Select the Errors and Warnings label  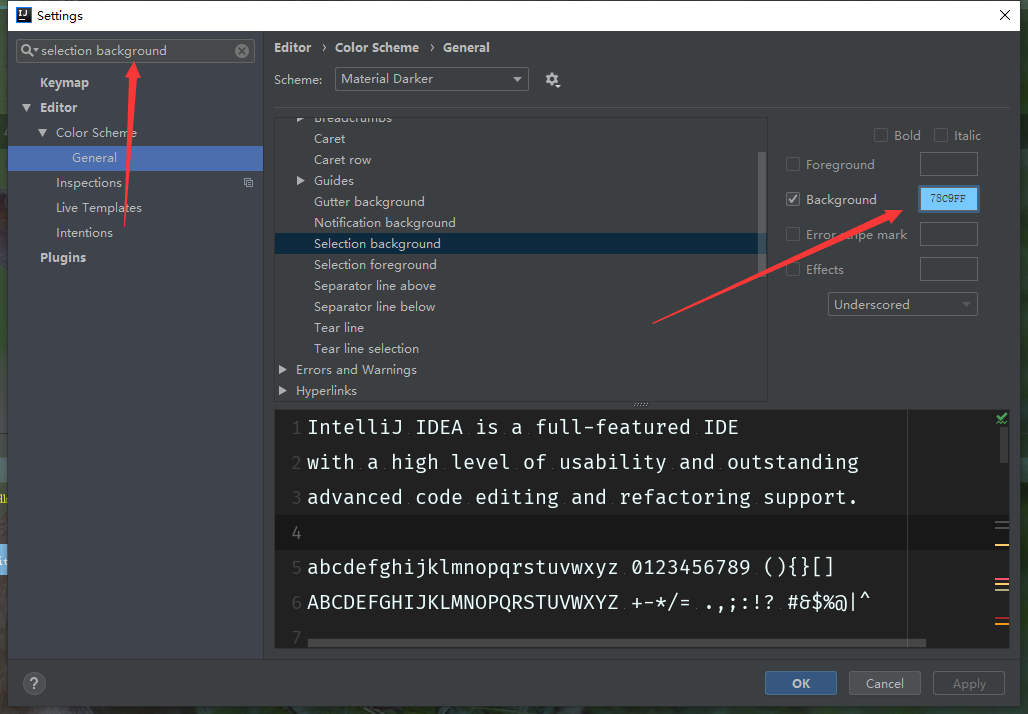pos(356,370)
